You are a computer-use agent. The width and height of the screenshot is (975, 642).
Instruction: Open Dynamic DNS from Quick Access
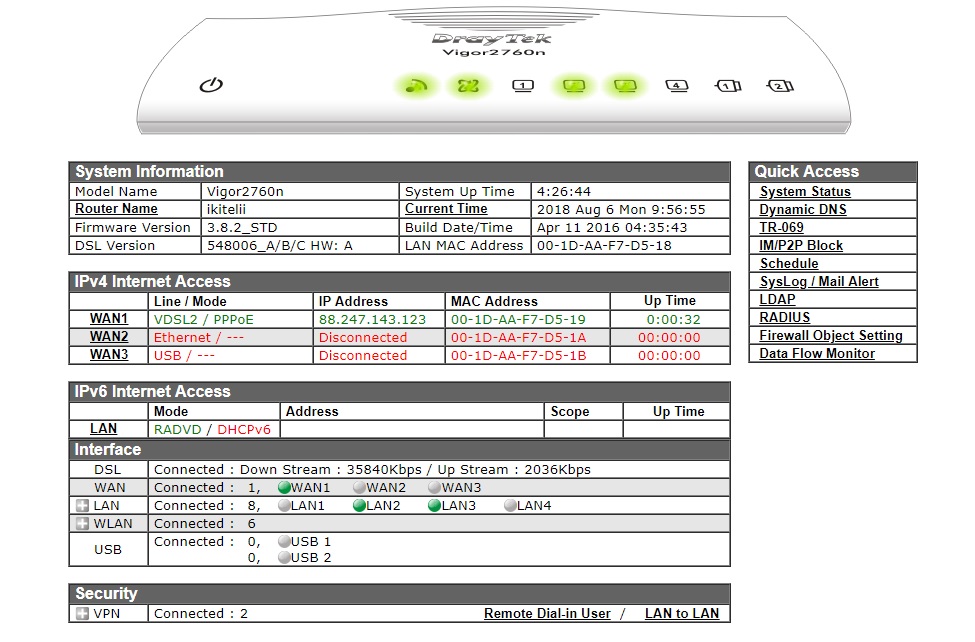(x=802, y=210)
